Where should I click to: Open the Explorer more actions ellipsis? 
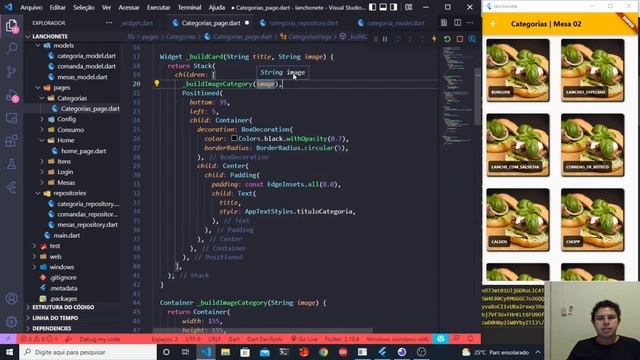[x=109, y=23]
